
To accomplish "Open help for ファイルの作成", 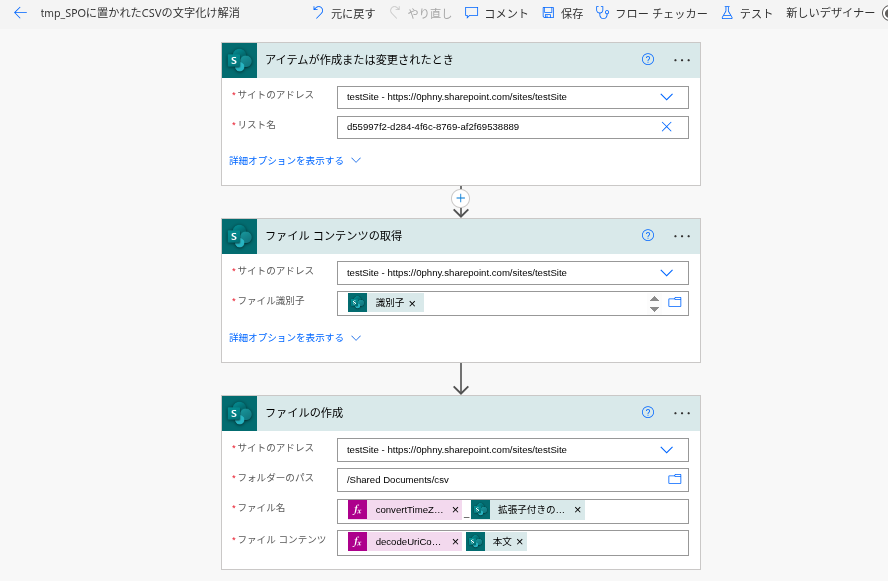I will tap(648, 412).
